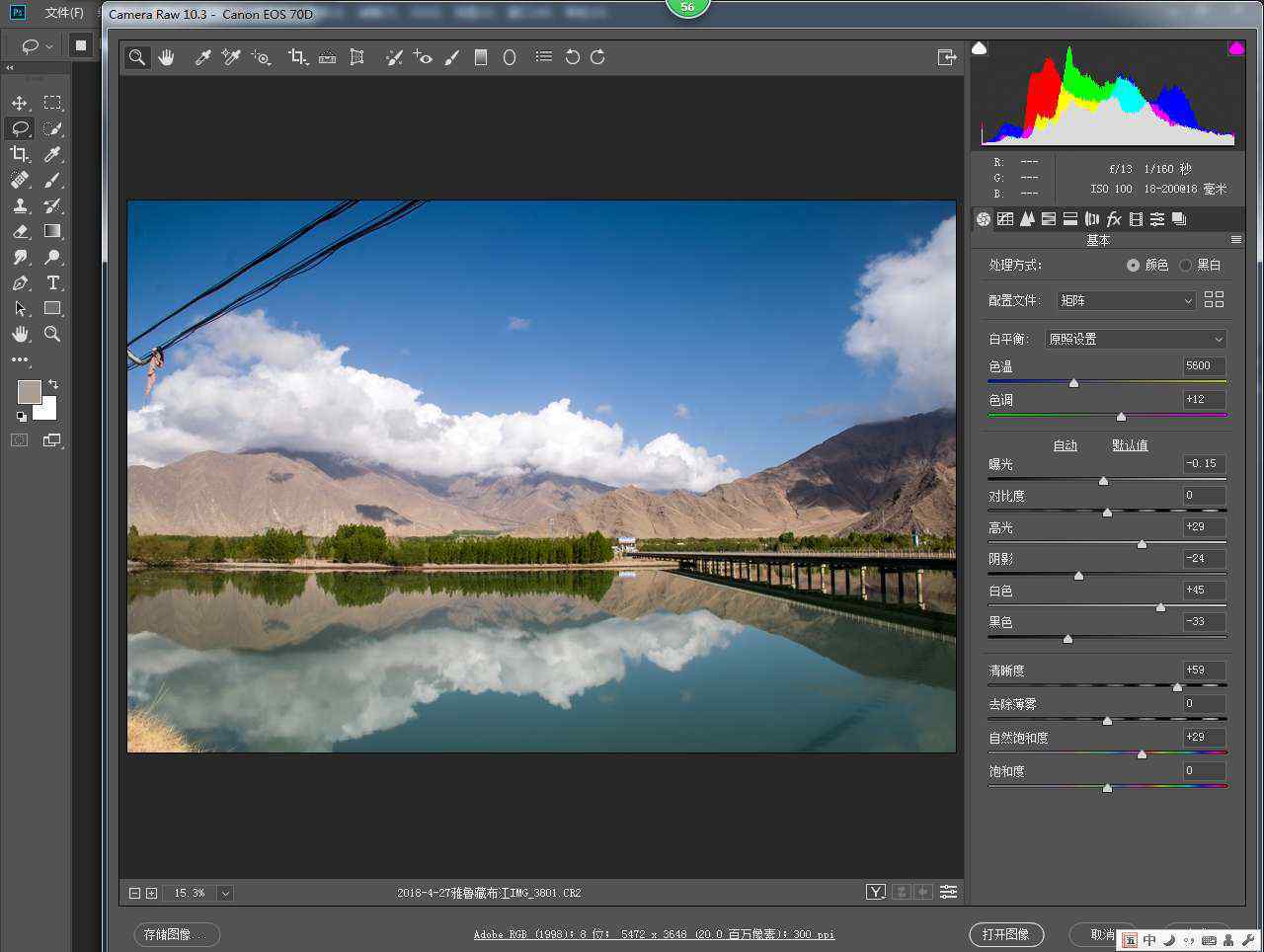Choose the Graduated Filter tool
1264x952 pixels.
coord(481,57)
